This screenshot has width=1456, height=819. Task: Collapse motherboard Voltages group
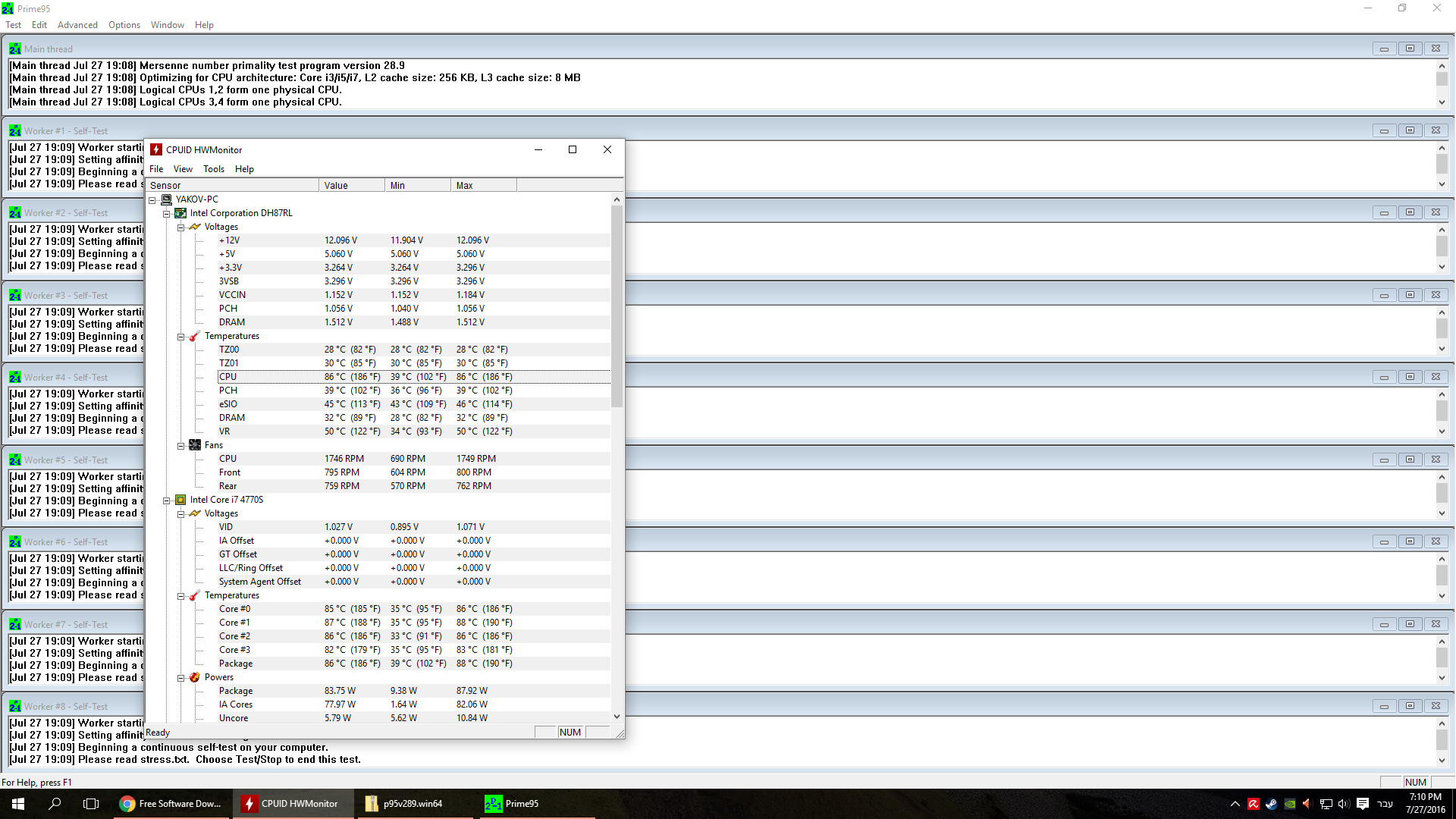[181, 227]
